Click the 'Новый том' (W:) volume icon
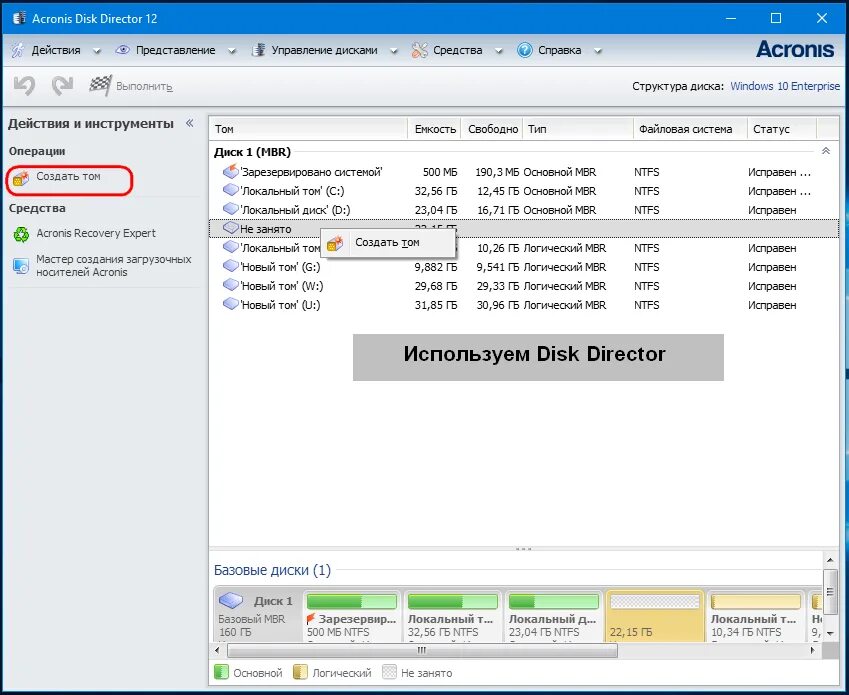The image size is (849, 695). point(231,285)
